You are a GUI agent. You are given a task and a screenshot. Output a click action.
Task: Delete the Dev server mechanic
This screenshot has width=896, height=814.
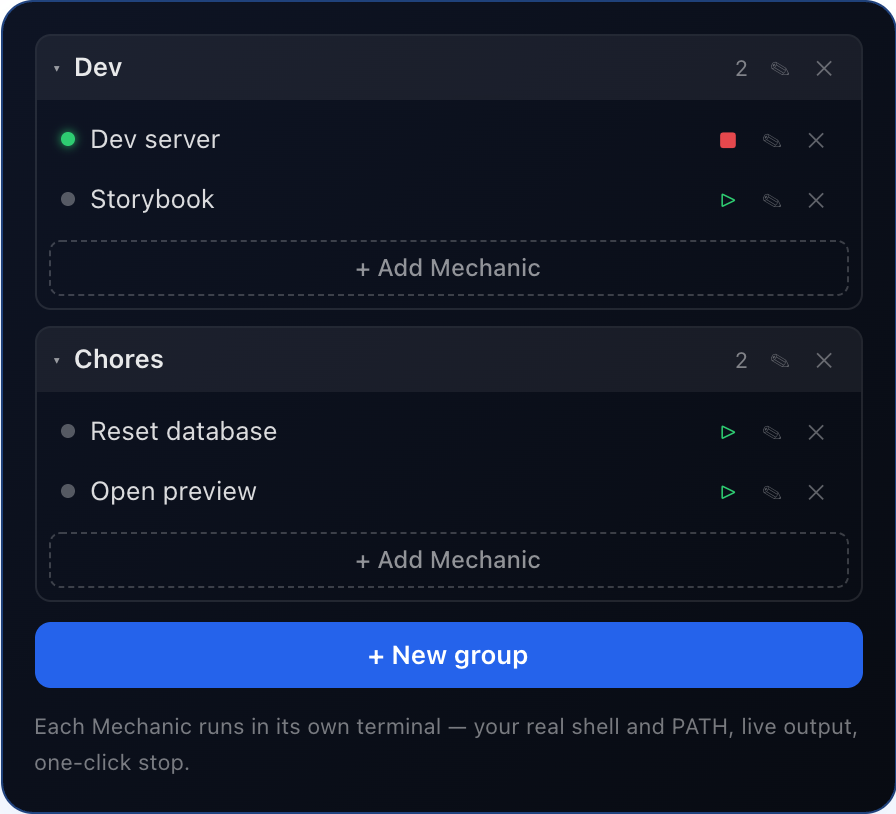click(816, 140)
